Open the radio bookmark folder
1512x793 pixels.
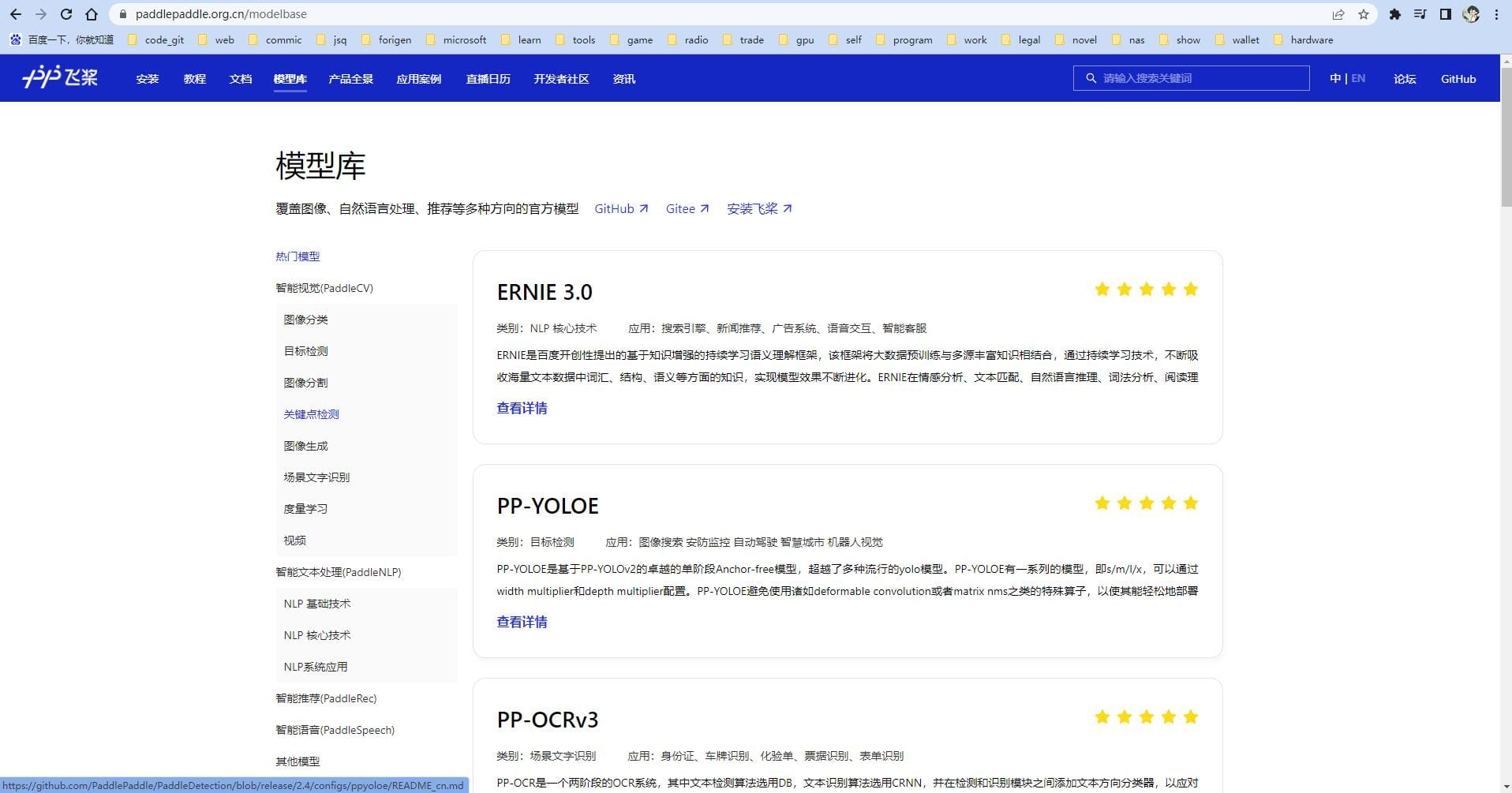pos(688,39)
